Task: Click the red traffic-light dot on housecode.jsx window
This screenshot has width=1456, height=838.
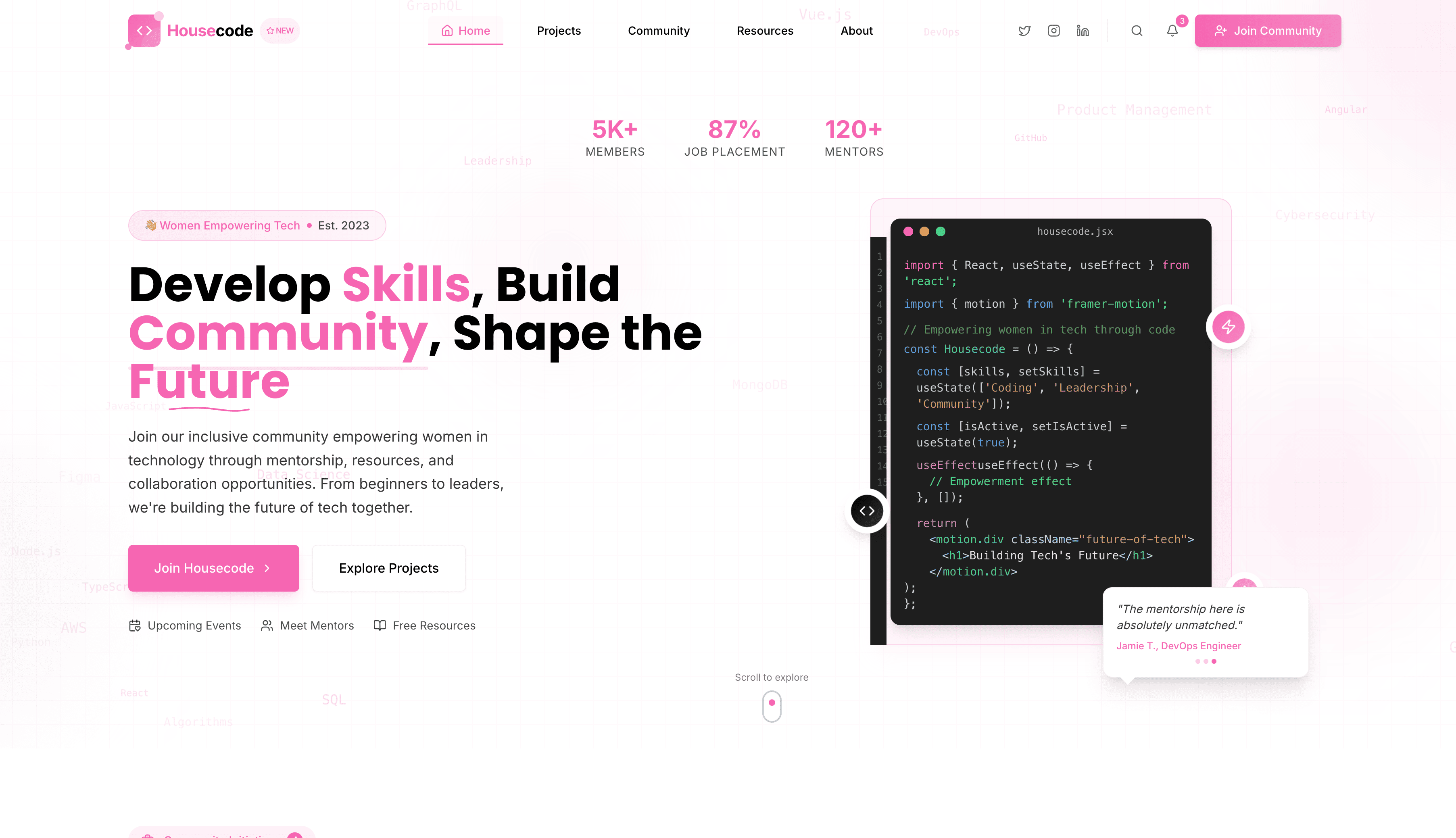Action: pyautogui.click(x=908, y=231)
